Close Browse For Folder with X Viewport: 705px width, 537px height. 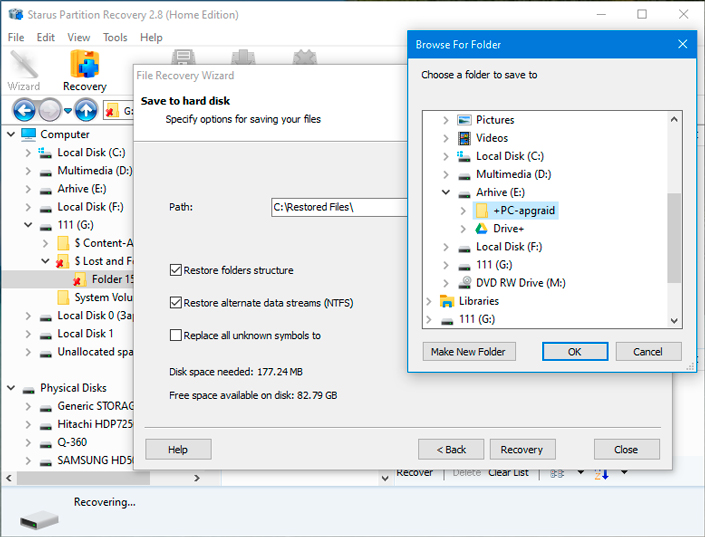tap(683, 44)
